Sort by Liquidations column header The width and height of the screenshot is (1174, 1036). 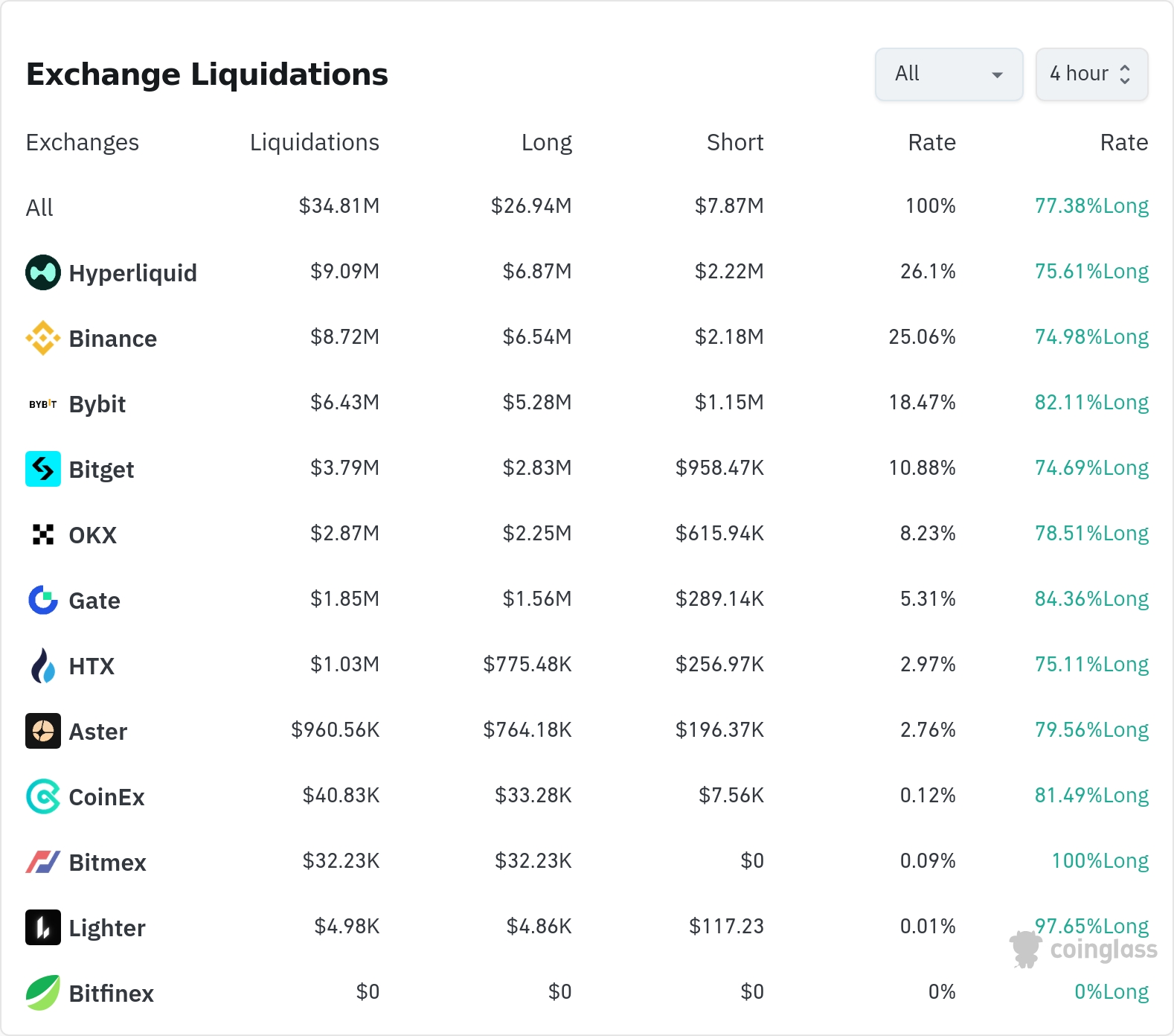pyautogui.click(x=314, y=142)
